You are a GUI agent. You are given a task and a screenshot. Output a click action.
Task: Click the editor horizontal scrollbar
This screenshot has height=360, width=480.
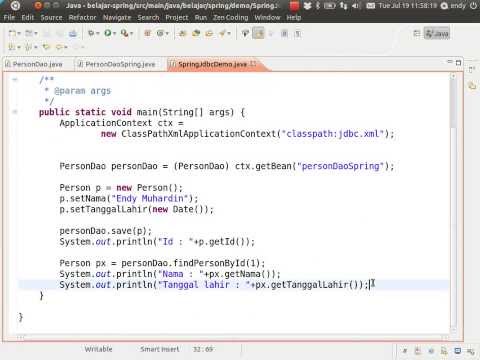tap(233, 337)
